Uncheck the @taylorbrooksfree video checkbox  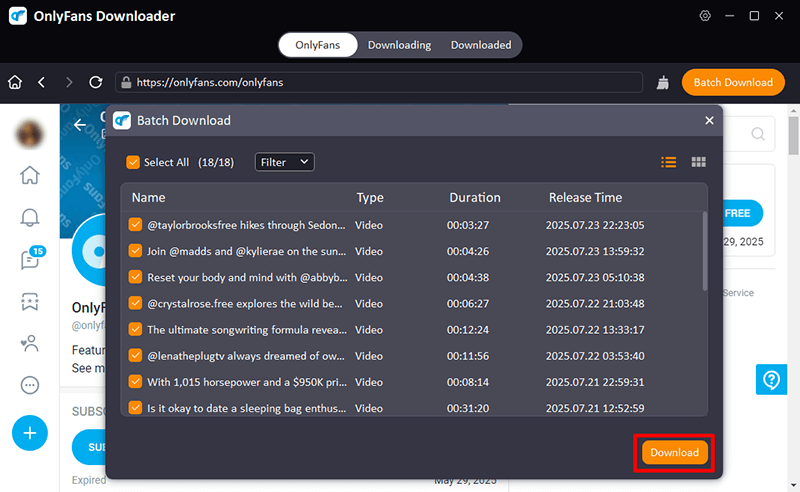[135, 225]
